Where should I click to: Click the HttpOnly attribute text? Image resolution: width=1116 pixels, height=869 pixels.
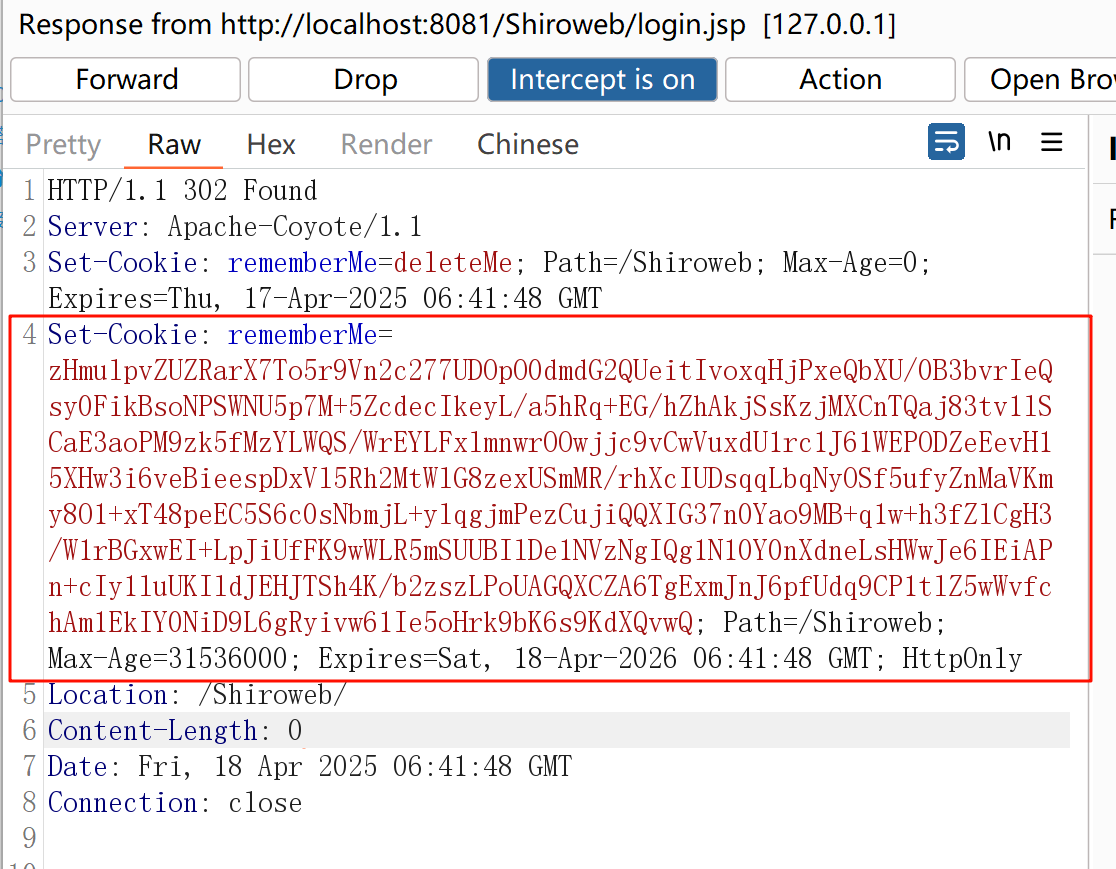(962, 659)
